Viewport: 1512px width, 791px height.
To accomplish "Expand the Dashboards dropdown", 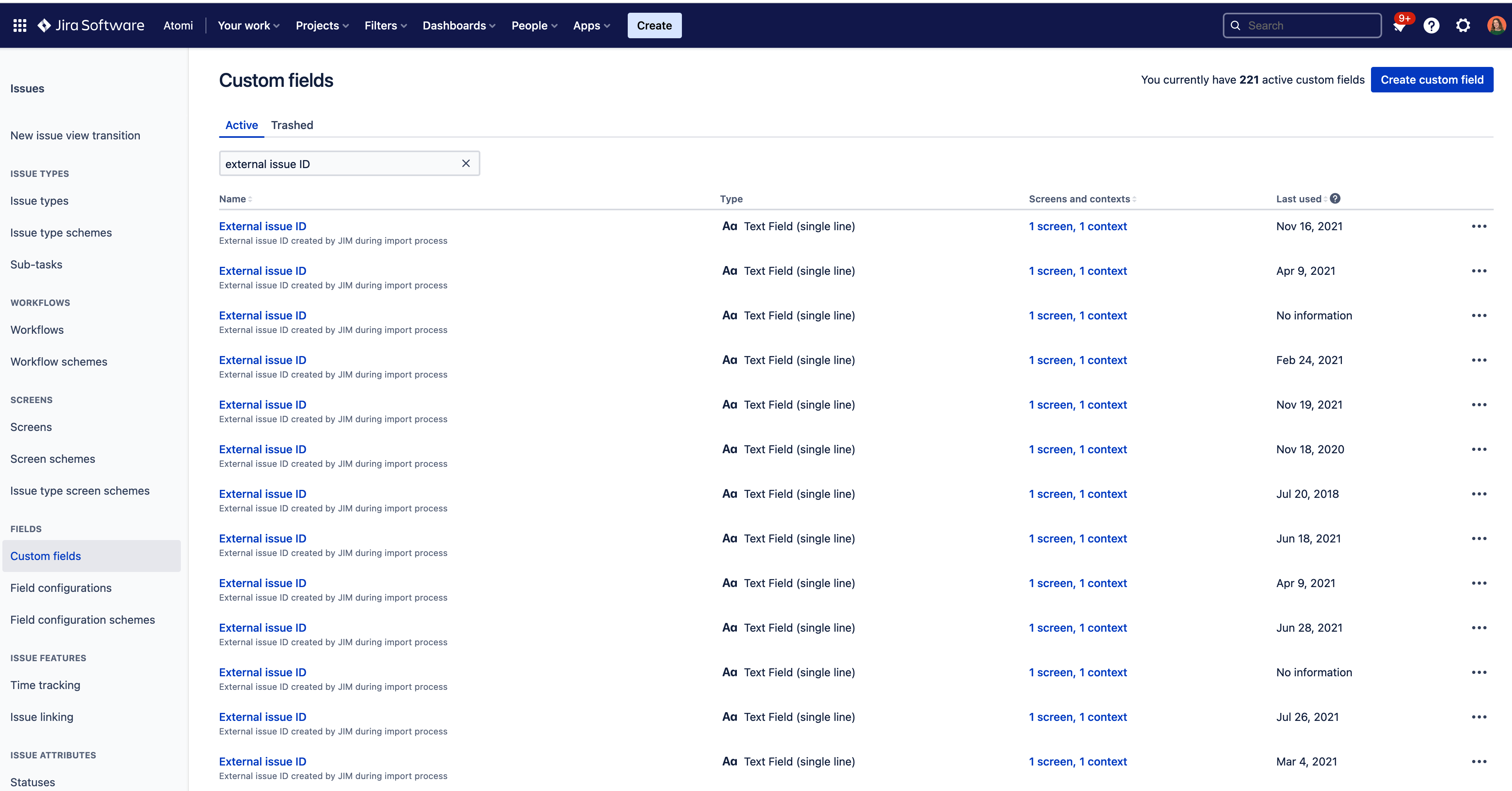I will click(459, 25).
